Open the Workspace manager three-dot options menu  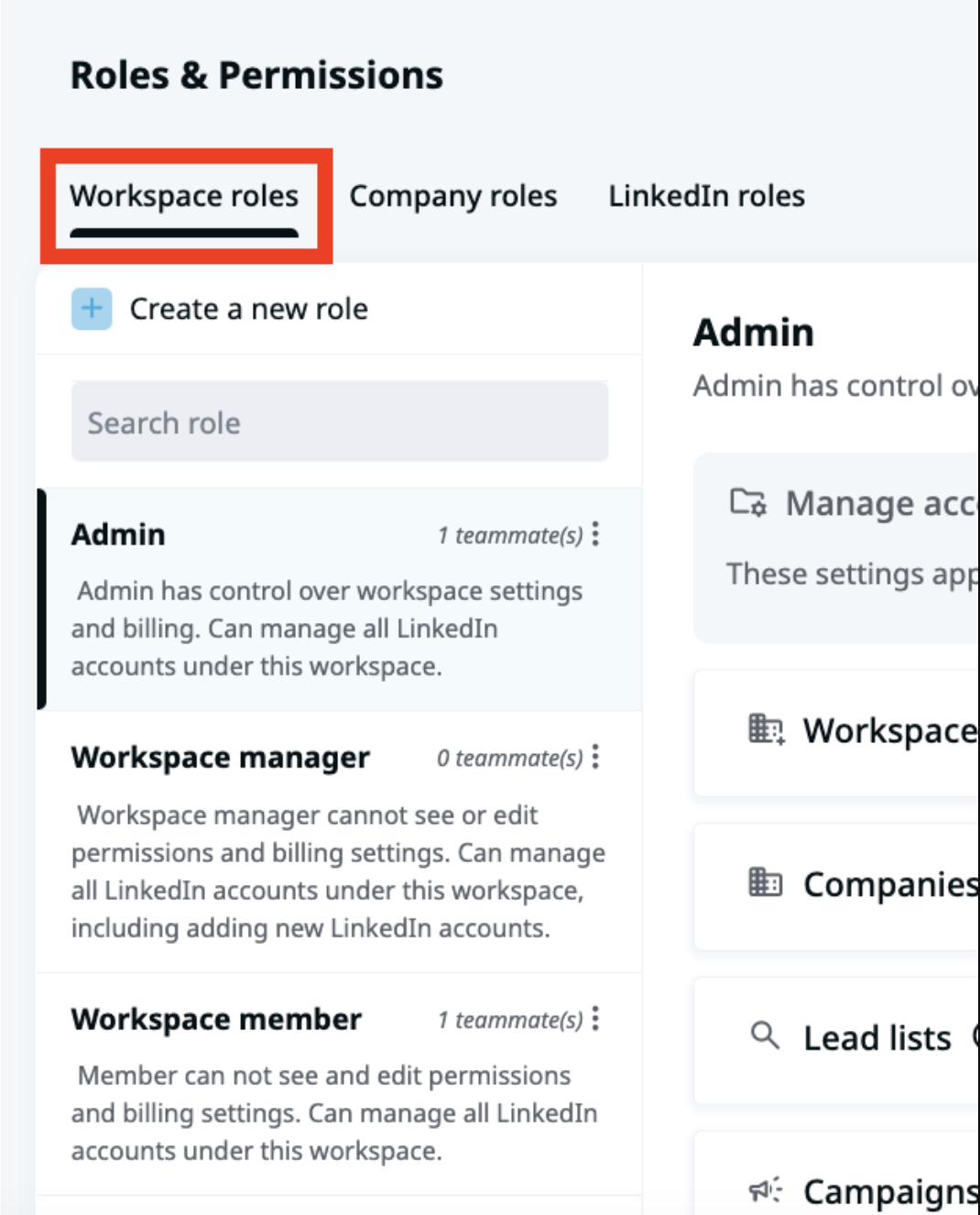point(595,757)
